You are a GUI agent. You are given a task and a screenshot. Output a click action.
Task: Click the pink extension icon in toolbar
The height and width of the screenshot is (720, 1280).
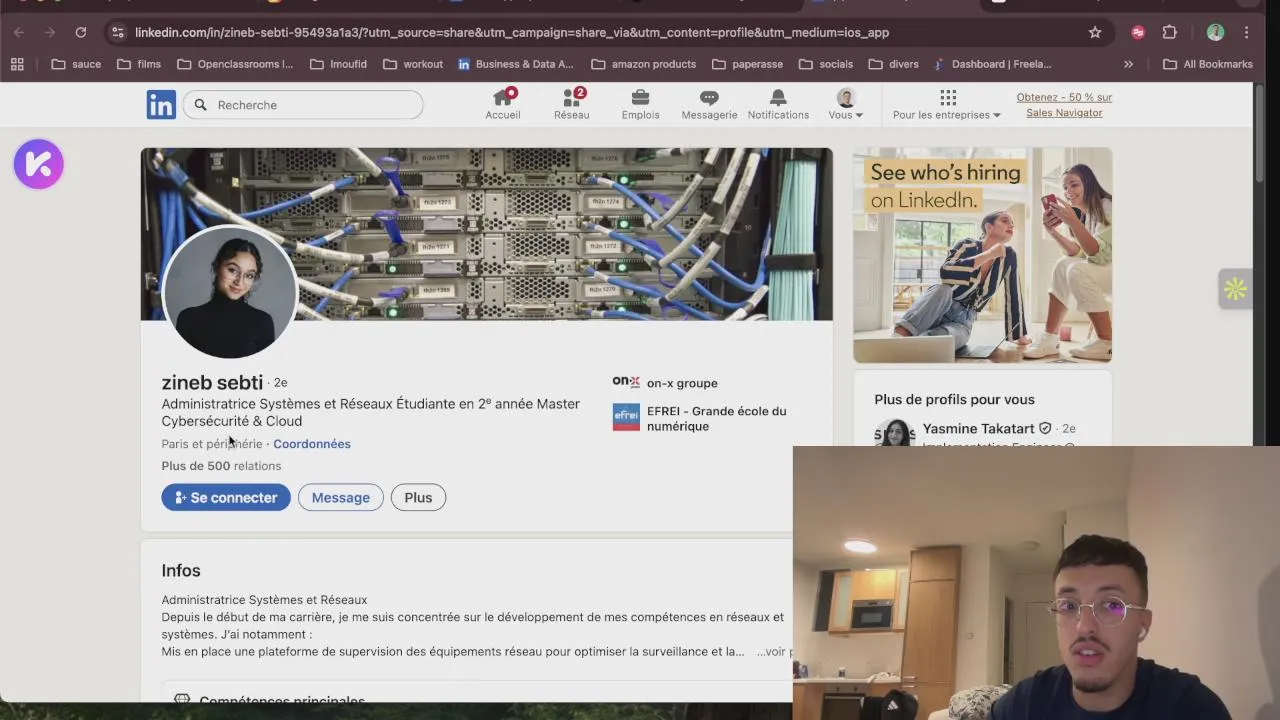1138,32
